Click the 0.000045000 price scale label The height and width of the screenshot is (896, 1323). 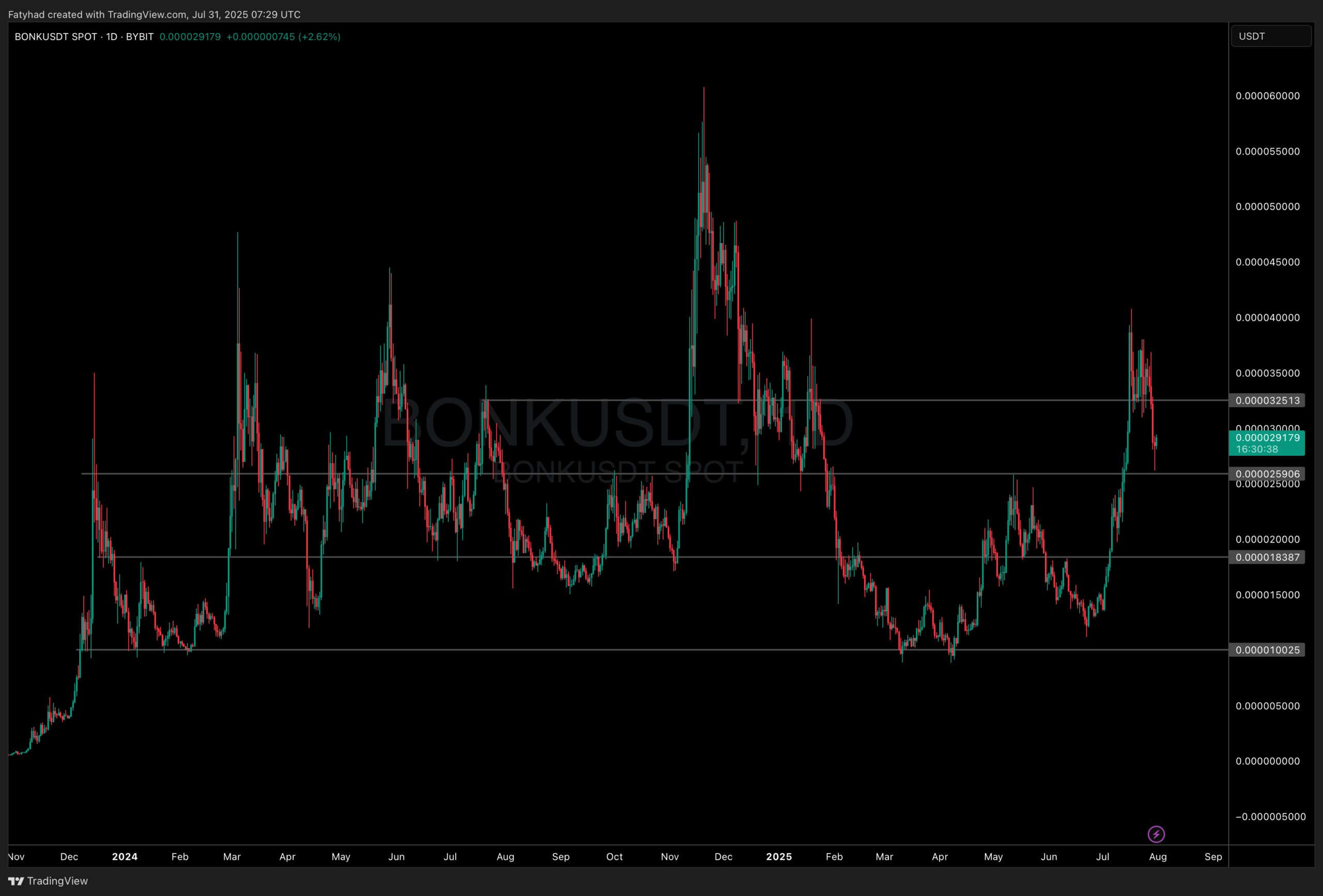[1267, 262]
